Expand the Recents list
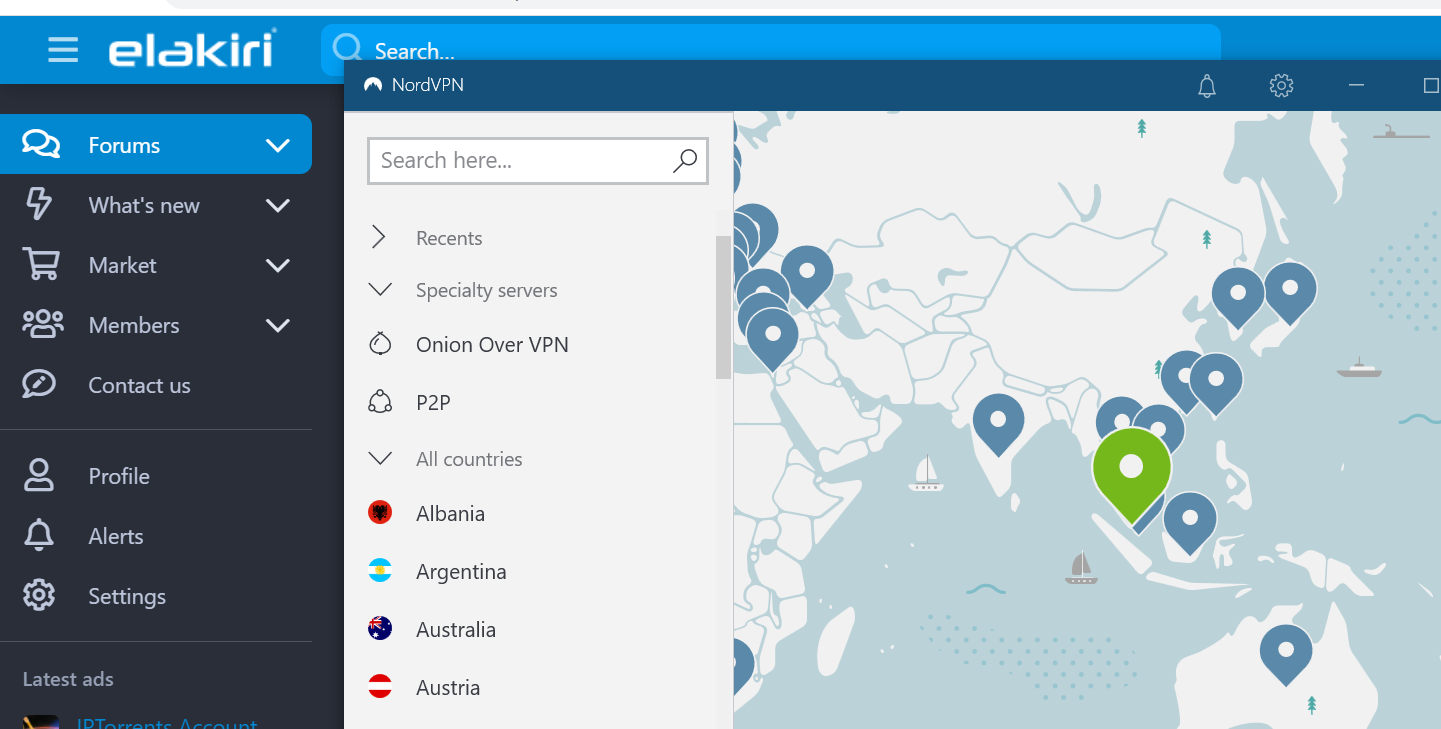This screenshot has width=1441, height=729. 379,238
